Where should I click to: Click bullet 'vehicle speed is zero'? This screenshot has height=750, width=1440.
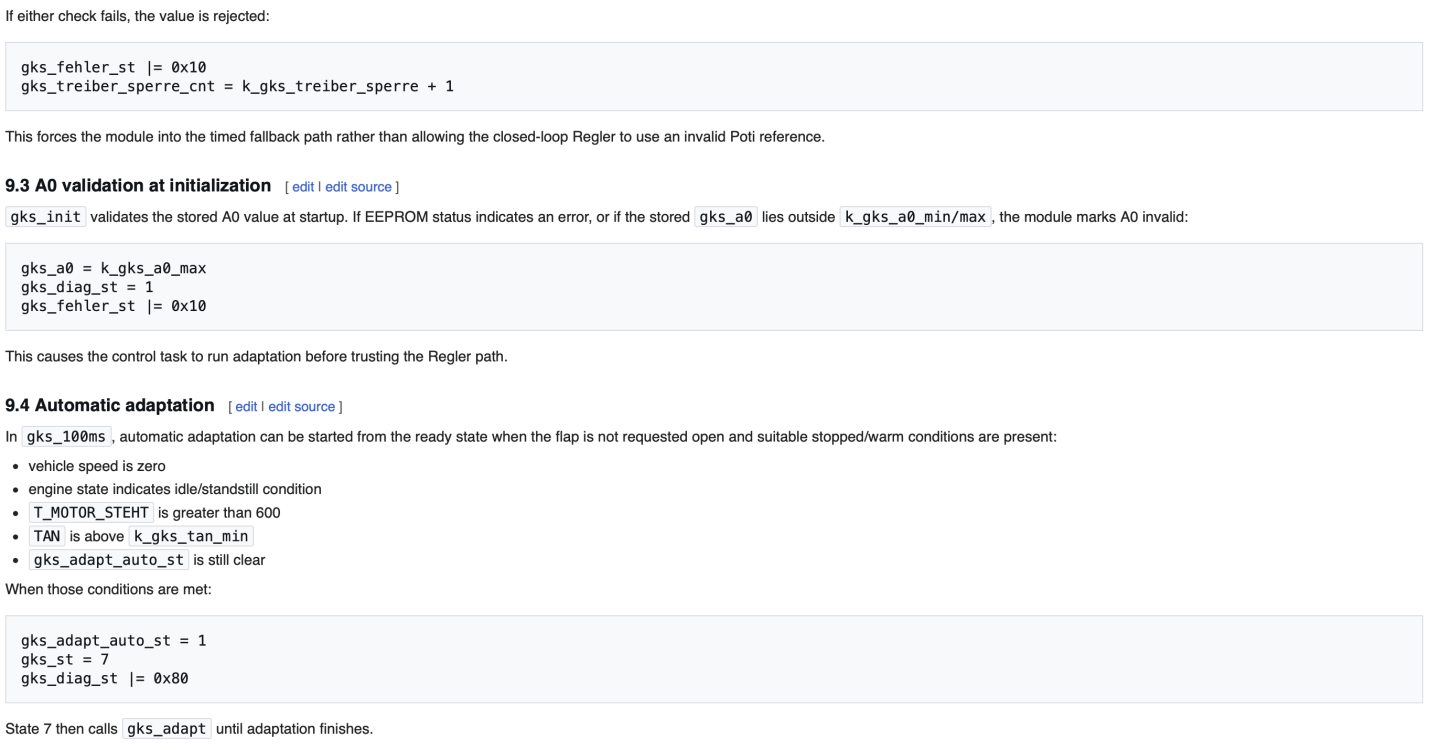click(x=97, y=466)
